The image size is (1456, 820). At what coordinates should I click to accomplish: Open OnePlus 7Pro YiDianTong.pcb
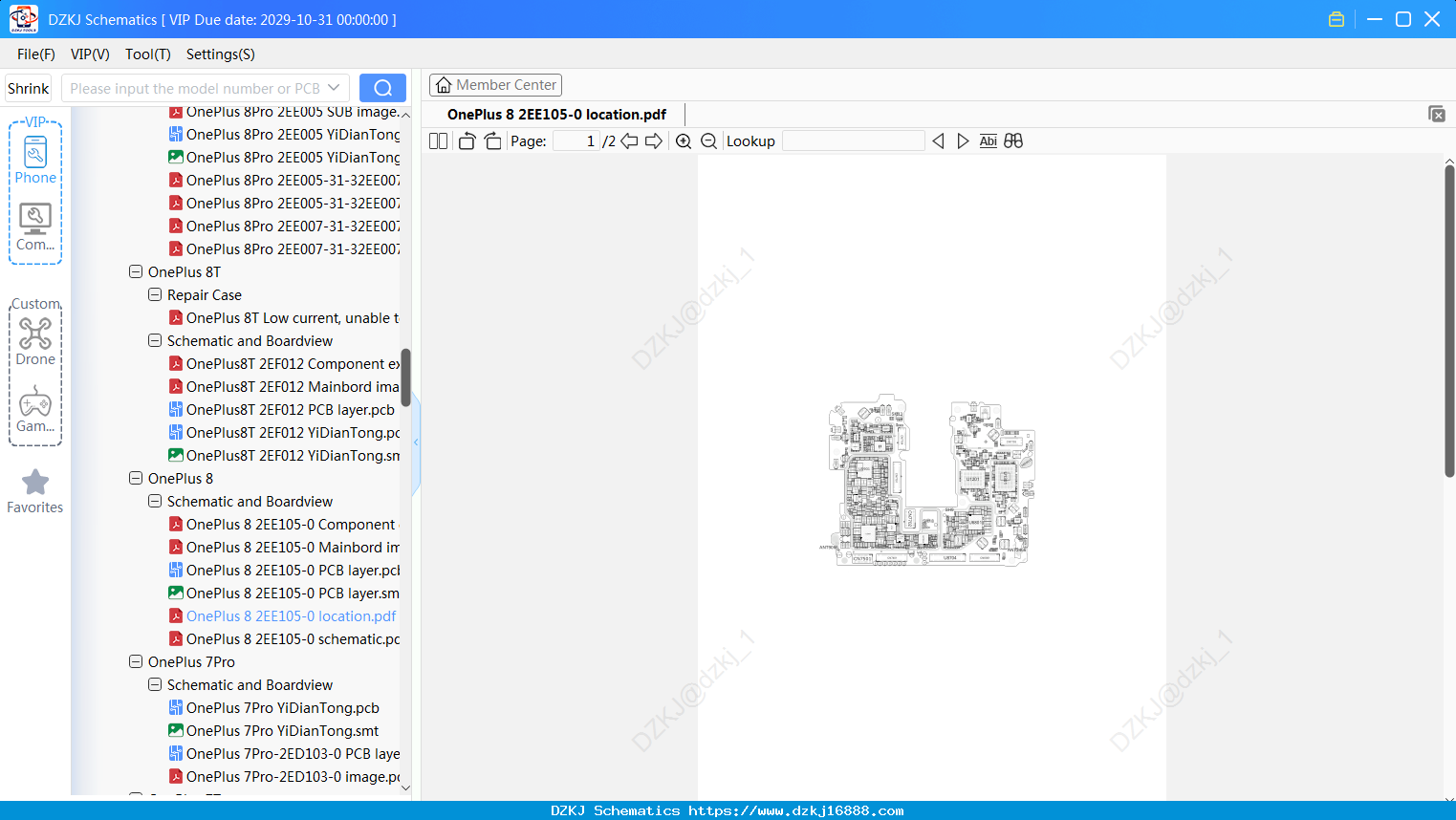pyautogui.click(x=274, y=707)
